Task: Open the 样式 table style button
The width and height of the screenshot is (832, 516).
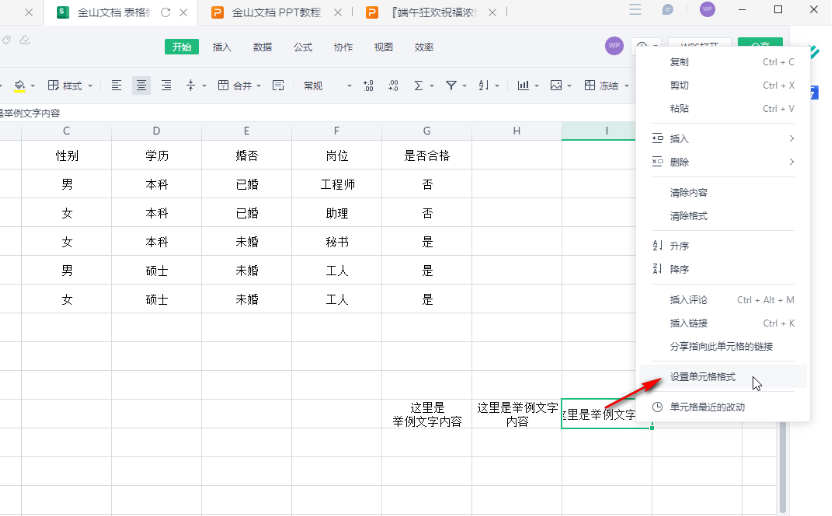Action: 65,85
